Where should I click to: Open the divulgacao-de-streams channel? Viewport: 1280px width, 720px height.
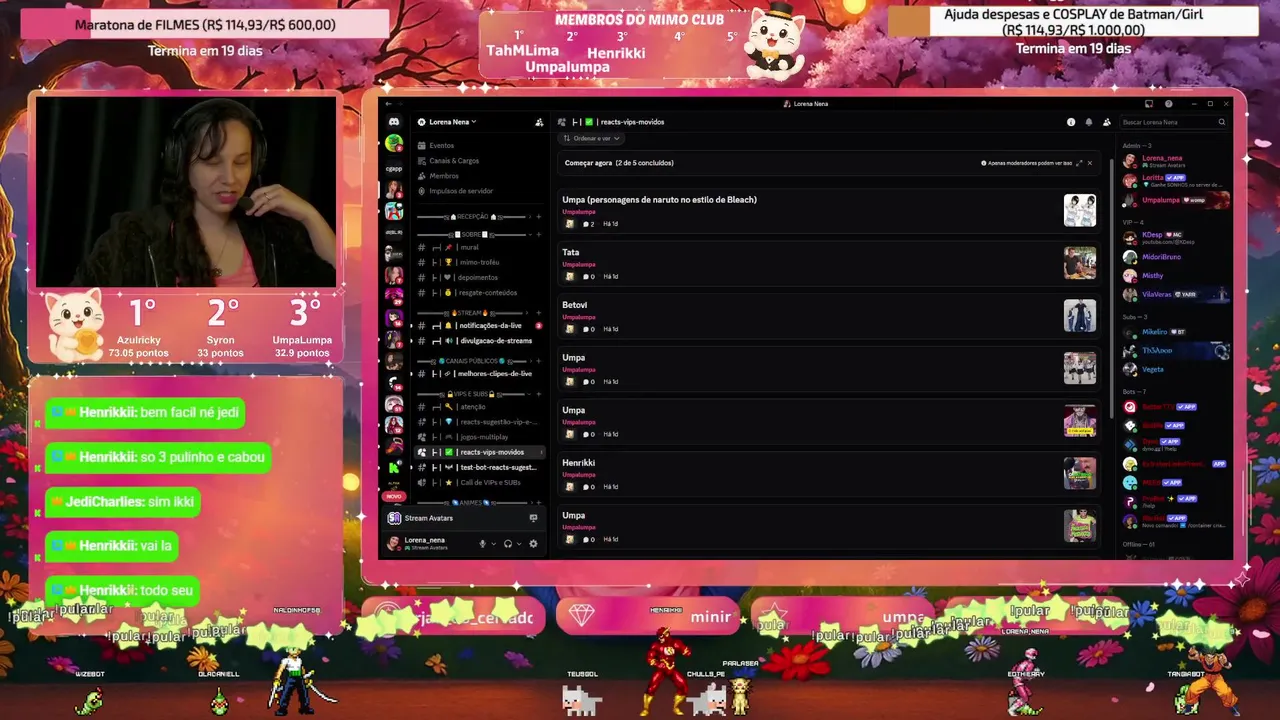[480, 341]
